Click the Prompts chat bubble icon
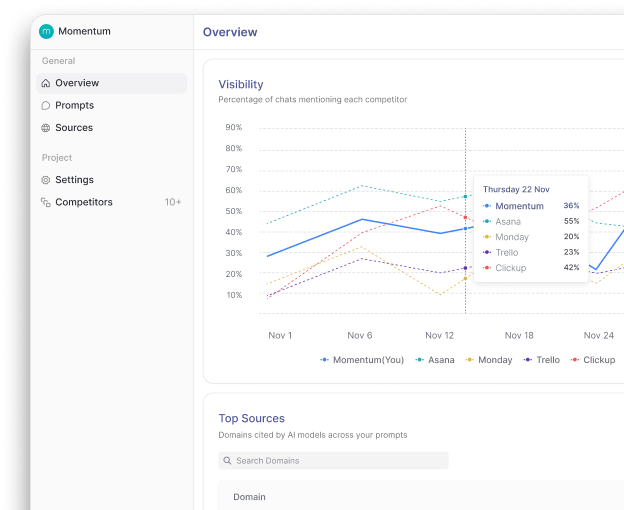This screenshot has height=510, width=624. click(46, 105)
